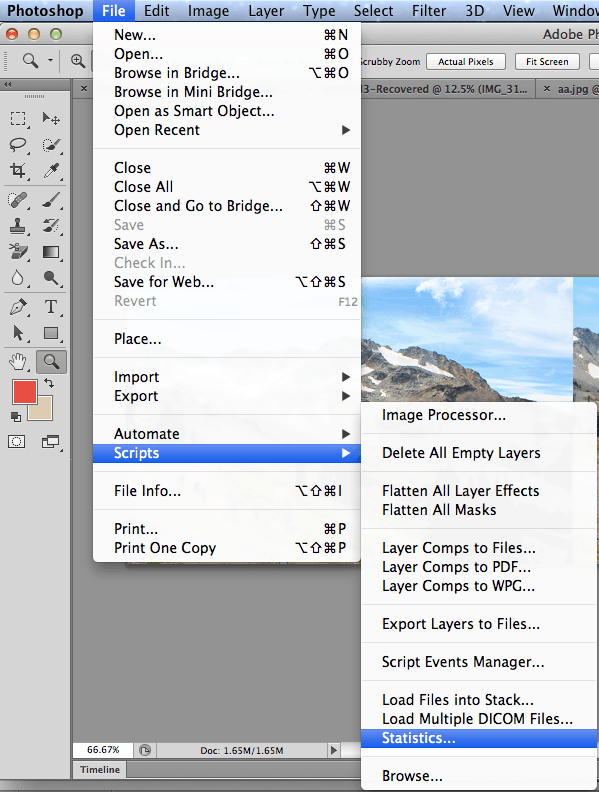Select the Clone Stamp tool
The width and height of the screenshot is (599, 792).
18,226
